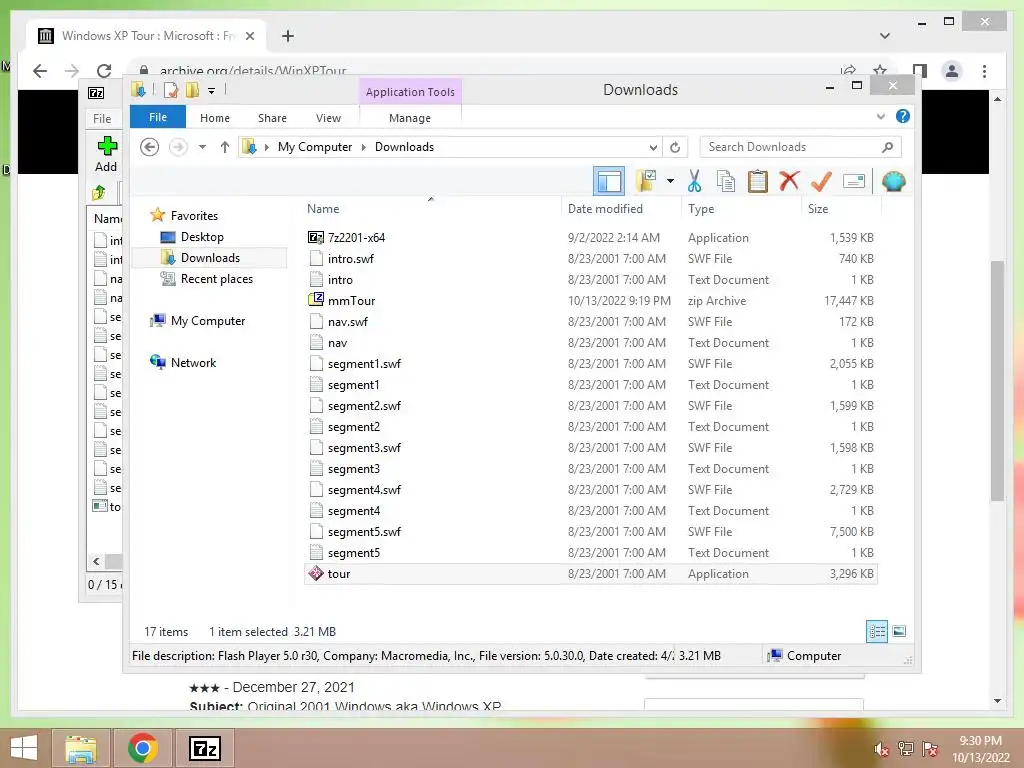Open Windows Start button on taskbar

(x=24, y=748)
